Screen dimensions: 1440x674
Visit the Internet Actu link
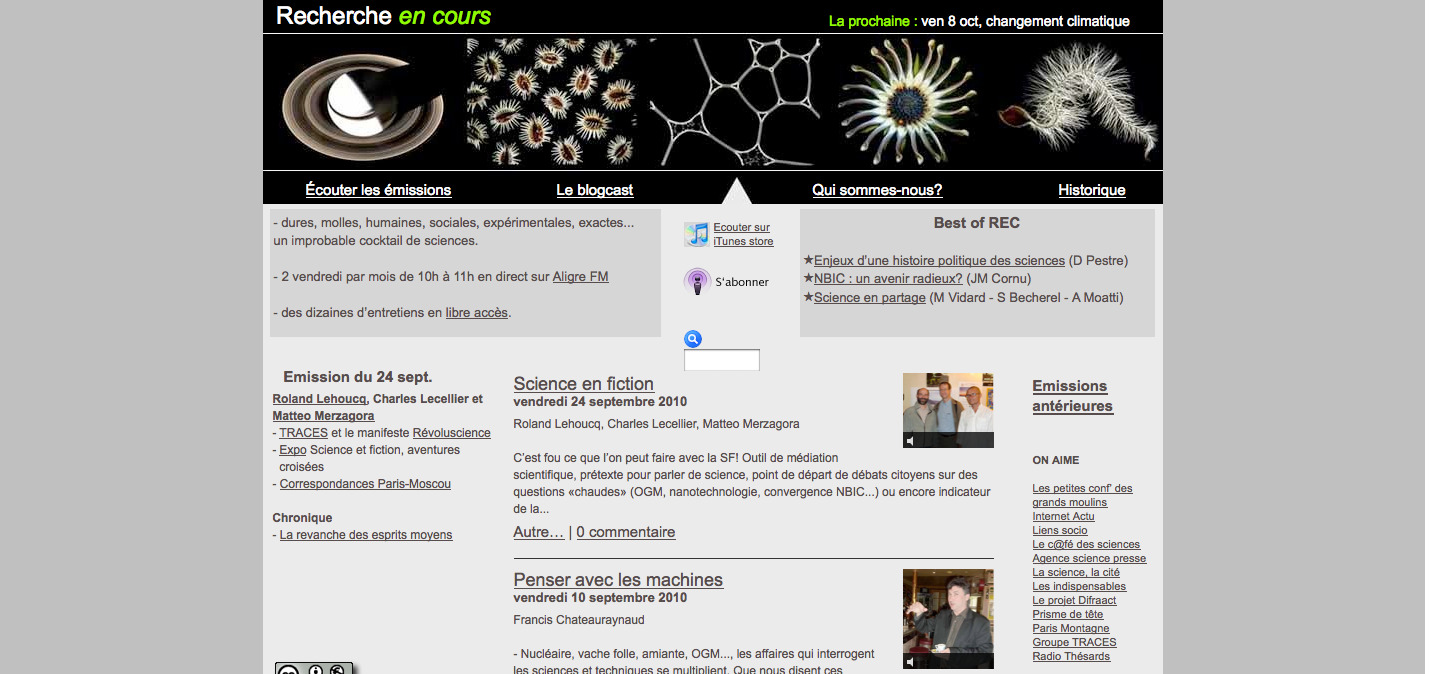[x=1063, y=516]
